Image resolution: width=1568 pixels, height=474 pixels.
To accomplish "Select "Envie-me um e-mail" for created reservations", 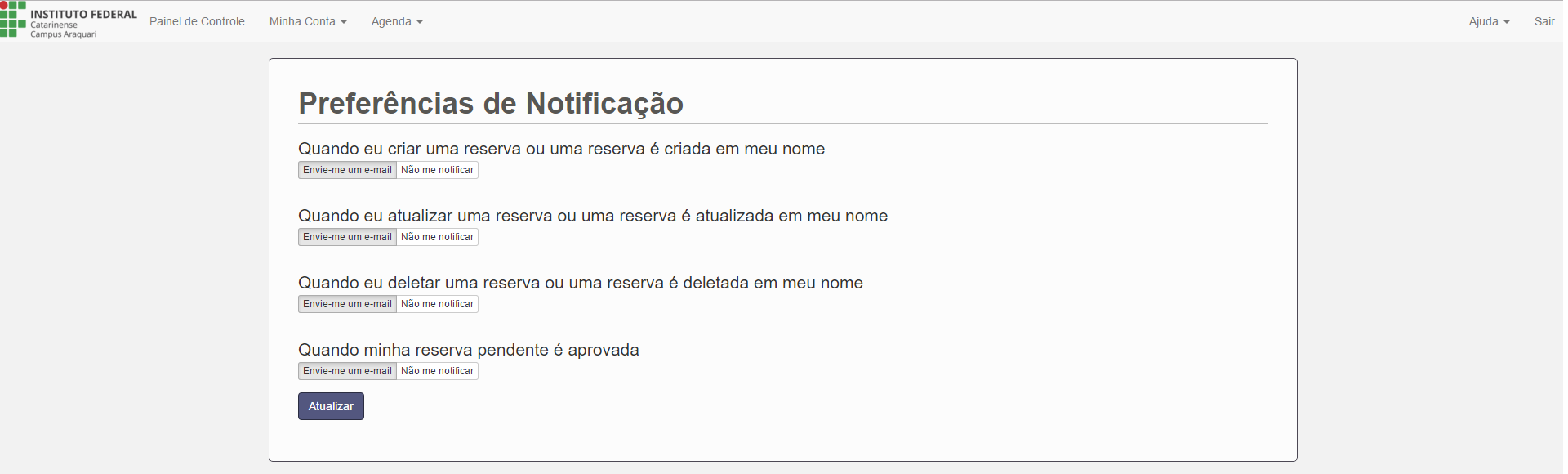I will pos(347,170).
